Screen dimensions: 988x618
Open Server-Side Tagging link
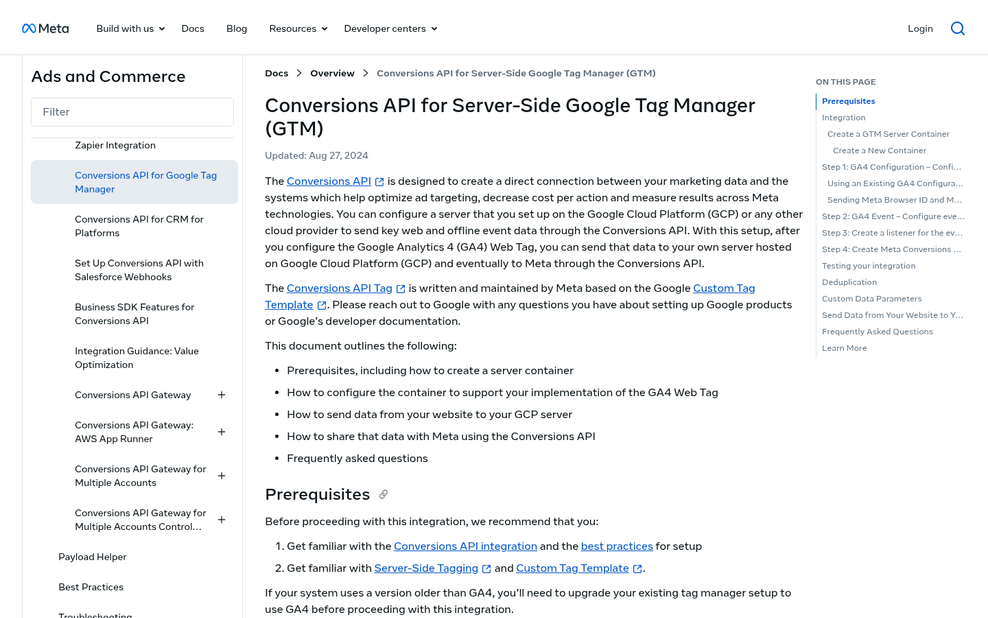(x=426, y=568)
